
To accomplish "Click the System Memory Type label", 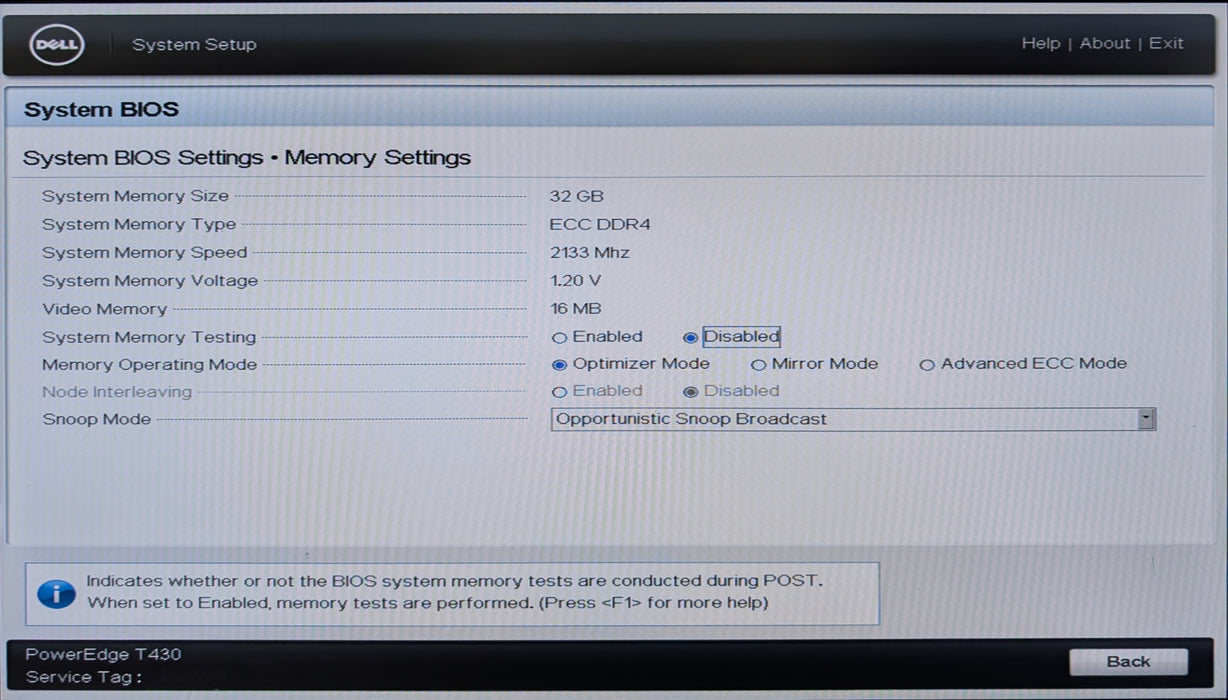I will (139, 224).
